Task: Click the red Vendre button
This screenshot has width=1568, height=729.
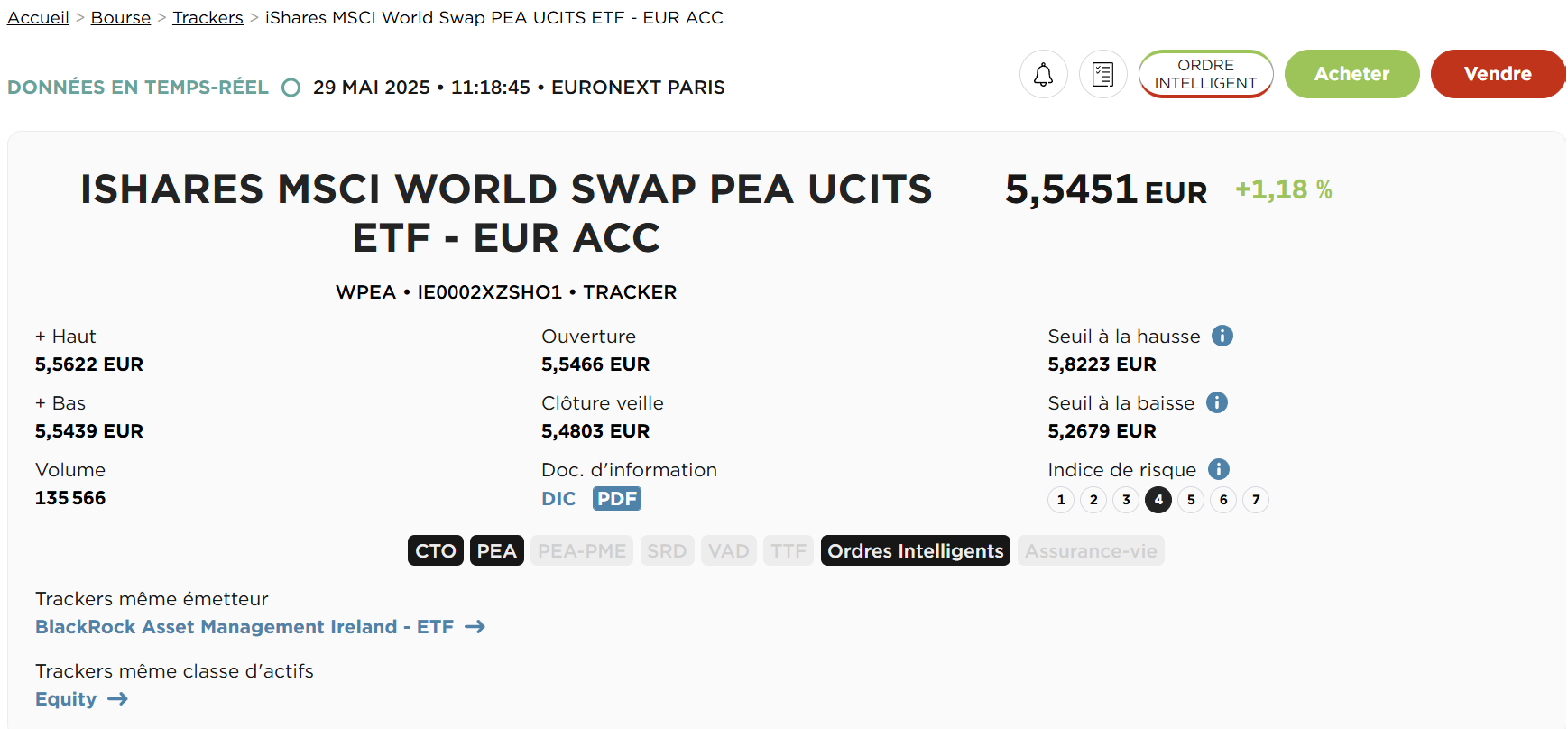Action: (x=1499, y=74)
